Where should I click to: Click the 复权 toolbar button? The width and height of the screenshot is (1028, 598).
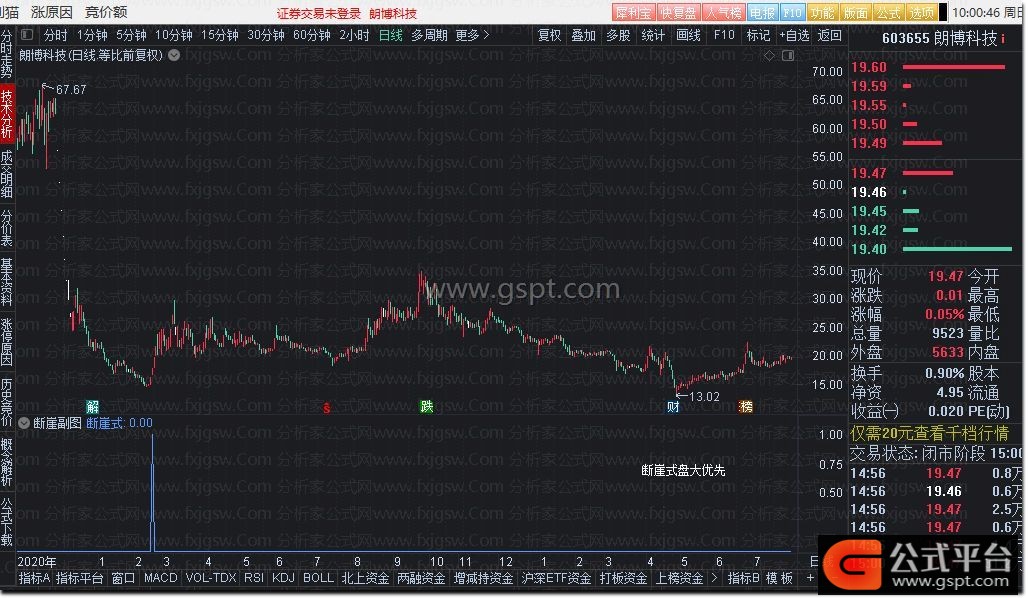point(549,35)
